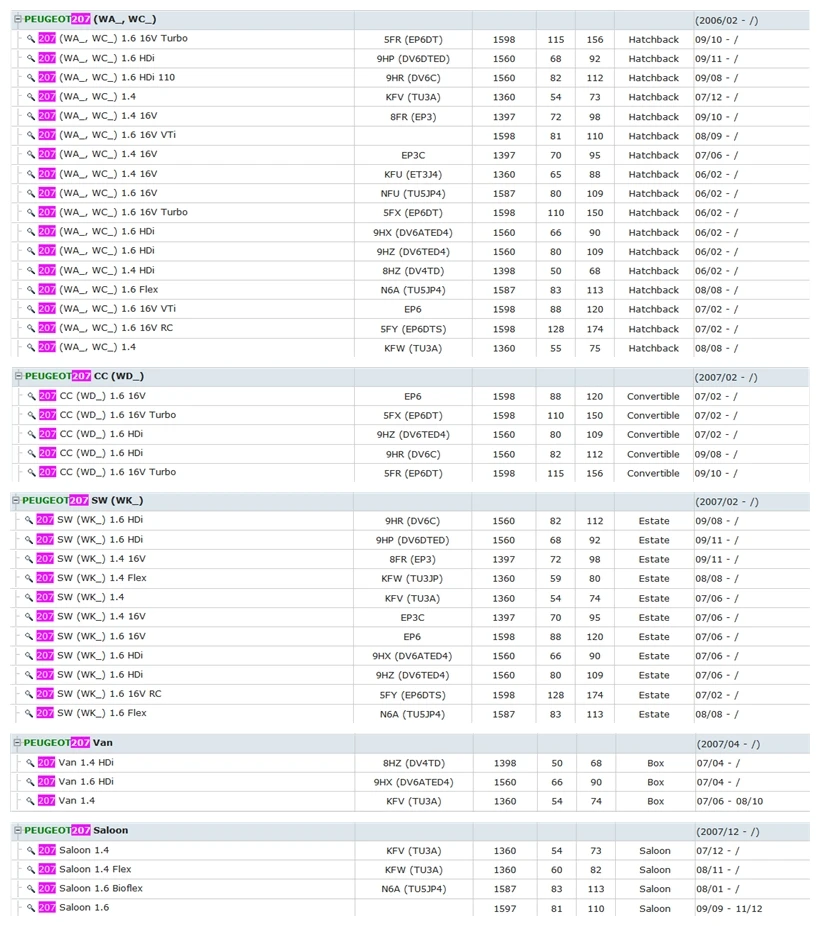This screenshot has width=820, height=926.
Task: Select Box body type in Van 1.6 HDi row
Action: point(655,782)
